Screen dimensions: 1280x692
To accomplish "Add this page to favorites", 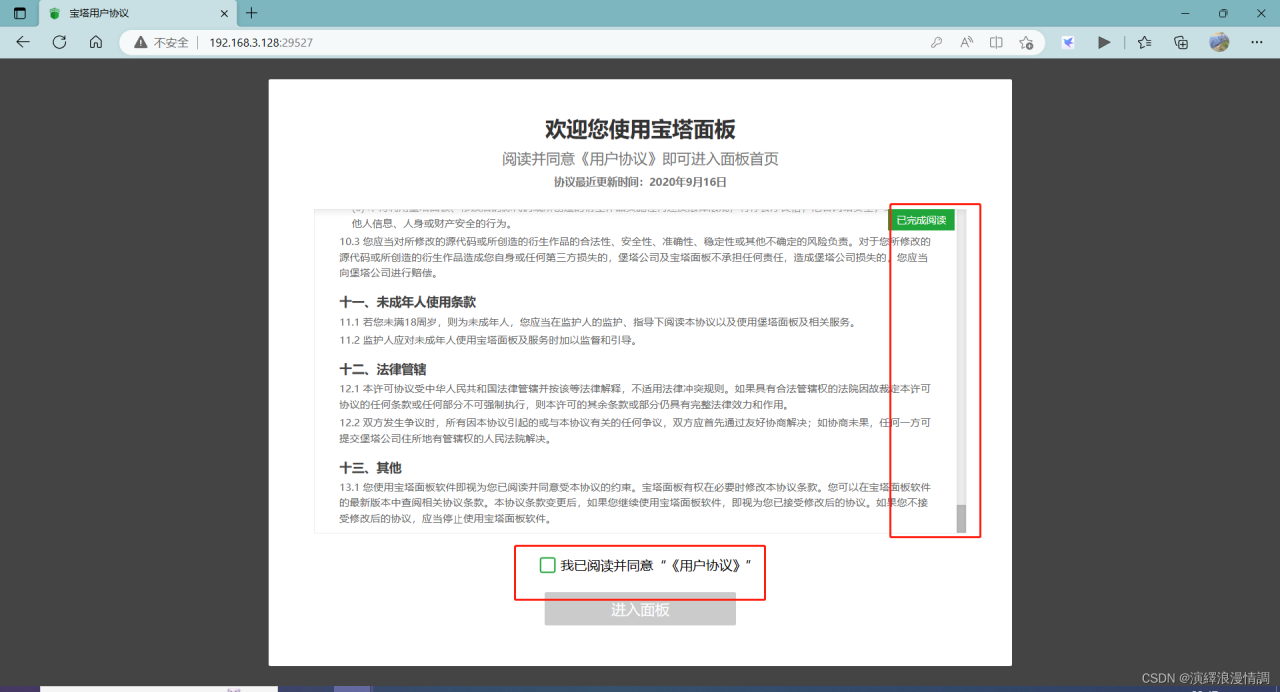I will (x=1026, y=42).
